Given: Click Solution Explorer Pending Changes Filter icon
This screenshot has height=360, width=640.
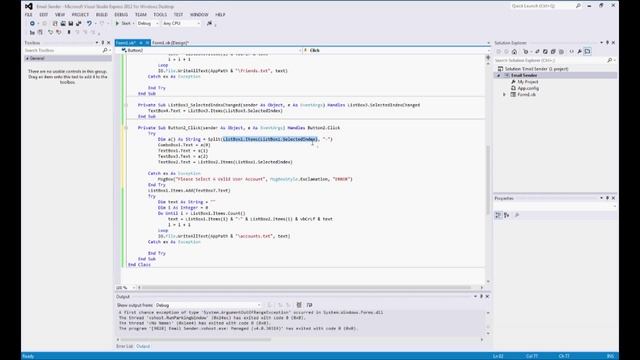Looking at the screenshot, I should point(526,51).
